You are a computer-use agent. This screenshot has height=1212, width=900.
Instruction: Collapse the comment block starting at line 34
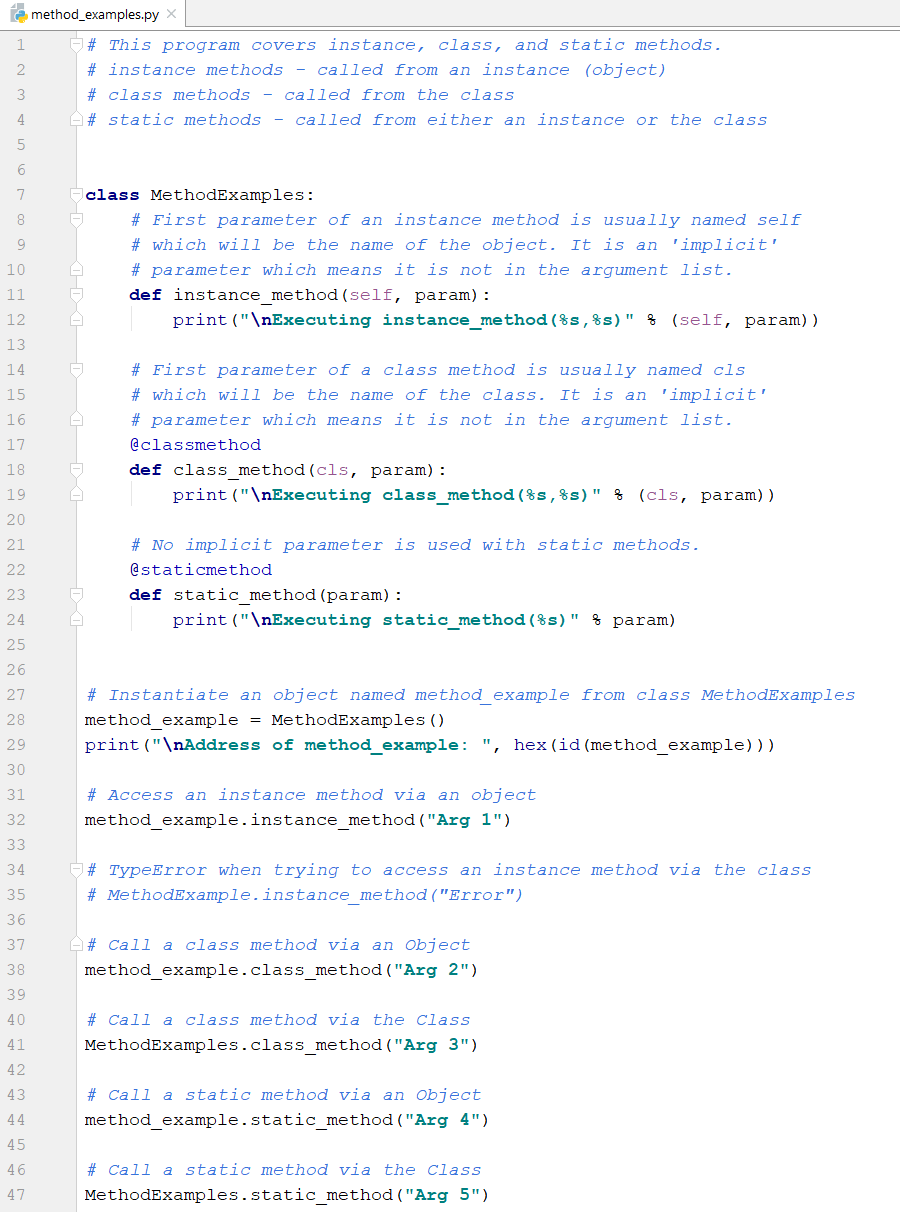coord(75,869)
